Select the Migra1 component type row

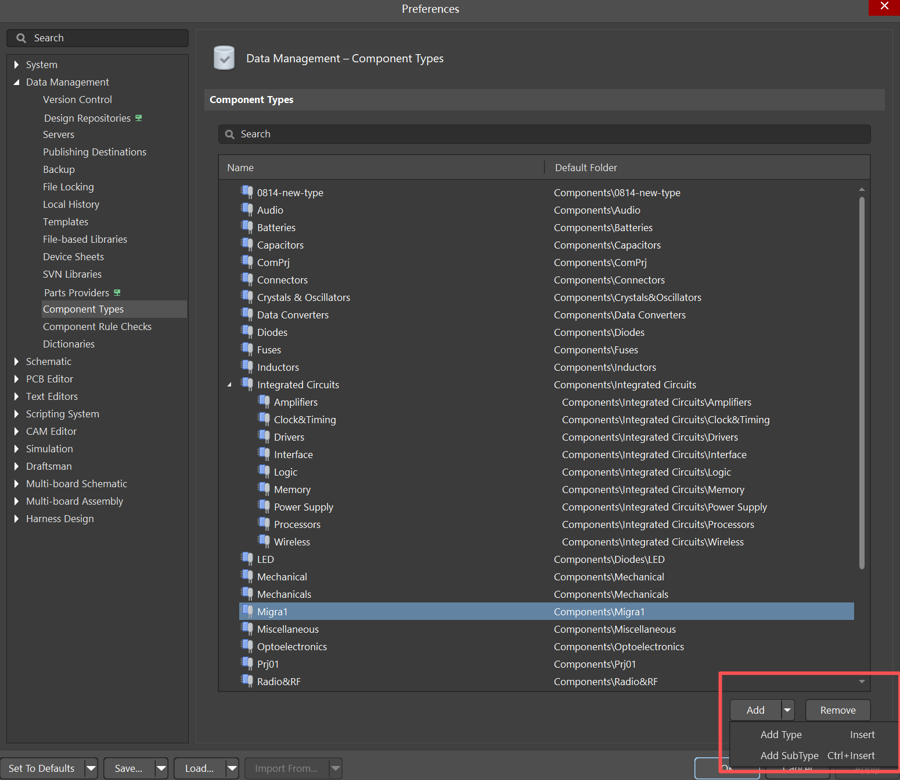(x=546, y=611)
